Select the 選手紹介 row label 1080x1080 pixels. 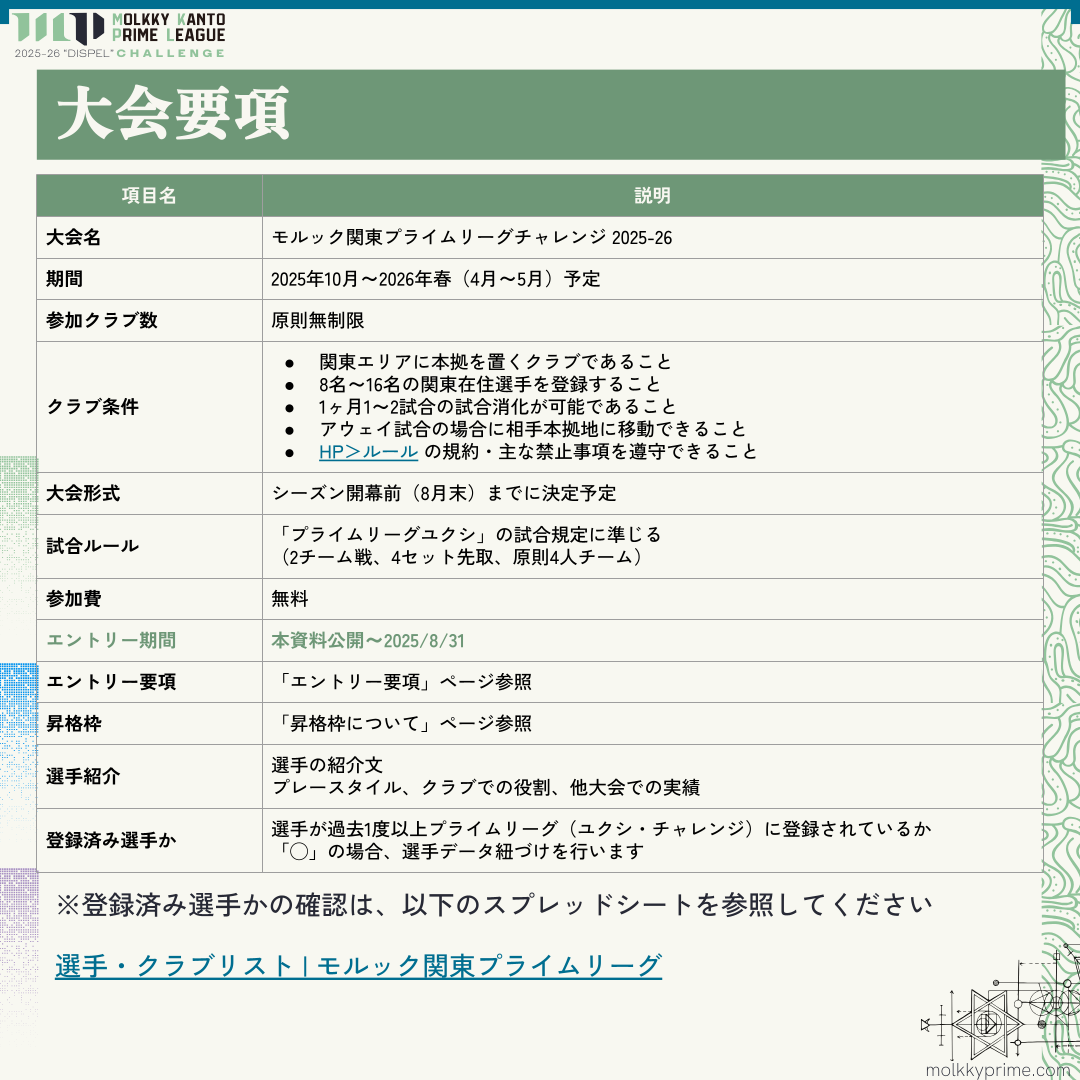coord(83,776)
